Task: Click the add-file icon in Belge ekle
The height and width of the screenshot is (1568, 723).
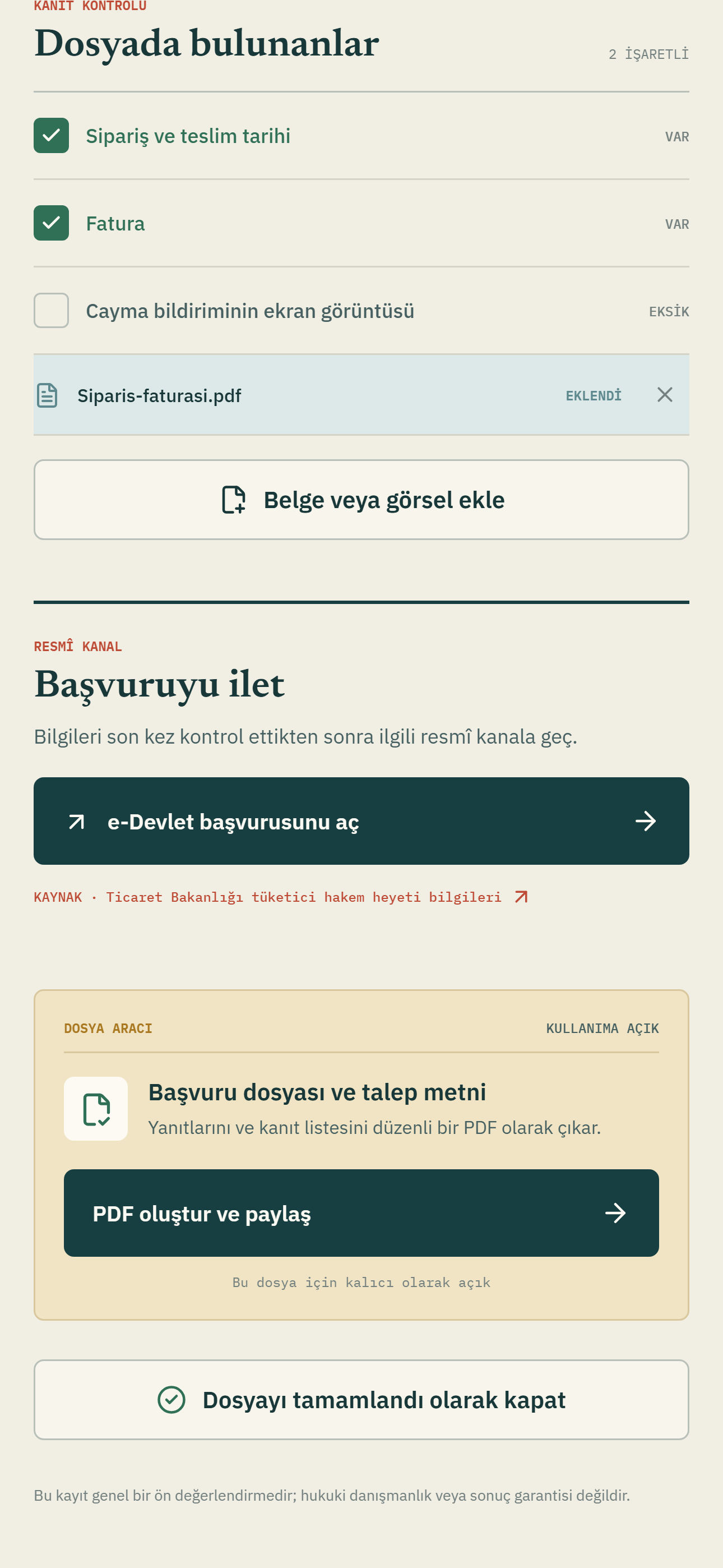Action: pos(234,500)
